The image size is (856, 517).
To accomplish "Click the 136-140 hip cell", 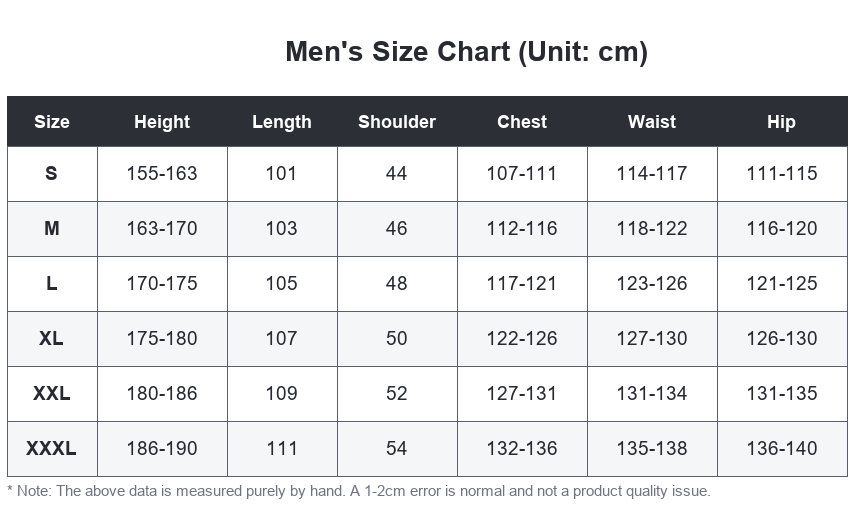I will 782,449.
